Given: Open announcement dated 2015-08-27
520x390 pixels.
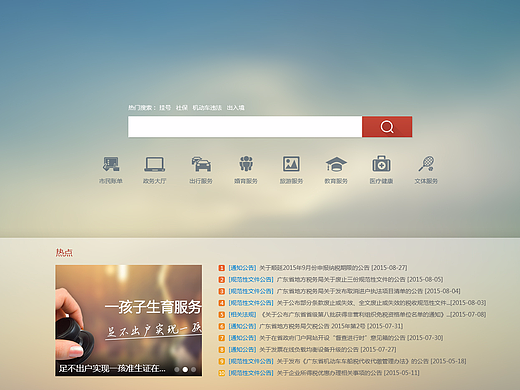Looking at the screenshot, I should tap(333, 268).
